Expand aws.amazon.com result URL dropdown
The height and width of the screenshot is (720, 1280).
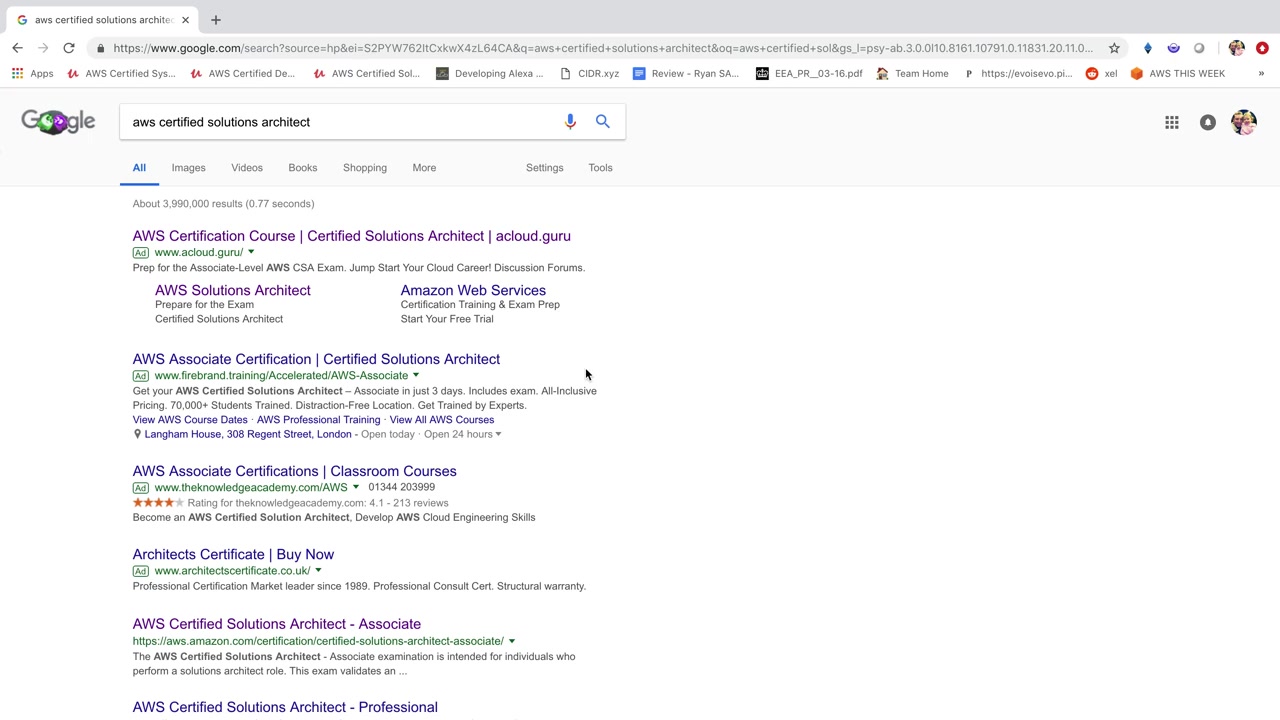(x=512, y=641)
